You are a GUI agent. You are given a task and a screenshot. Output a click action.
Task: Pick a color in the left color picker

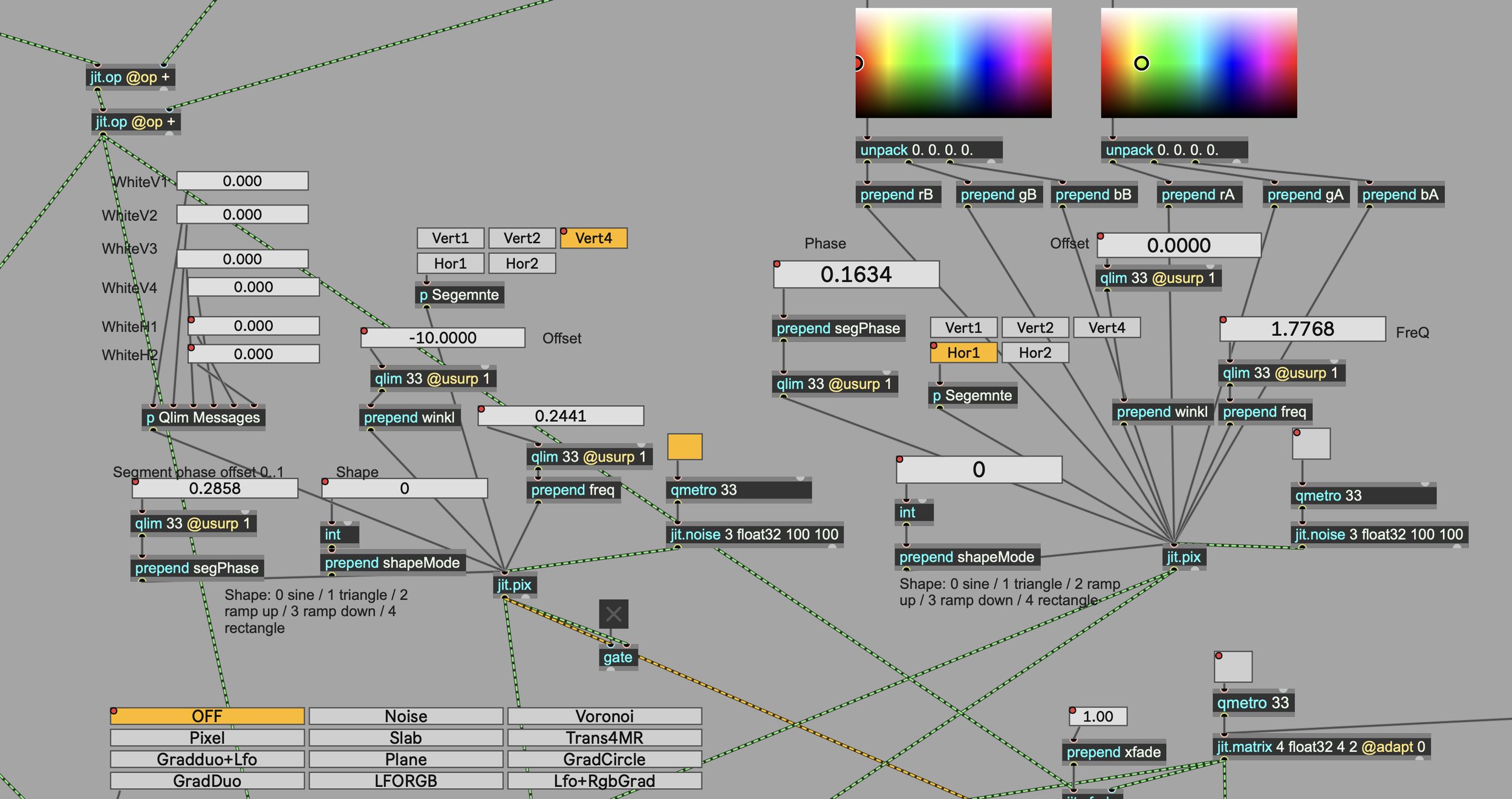click(x=953, y=63)
